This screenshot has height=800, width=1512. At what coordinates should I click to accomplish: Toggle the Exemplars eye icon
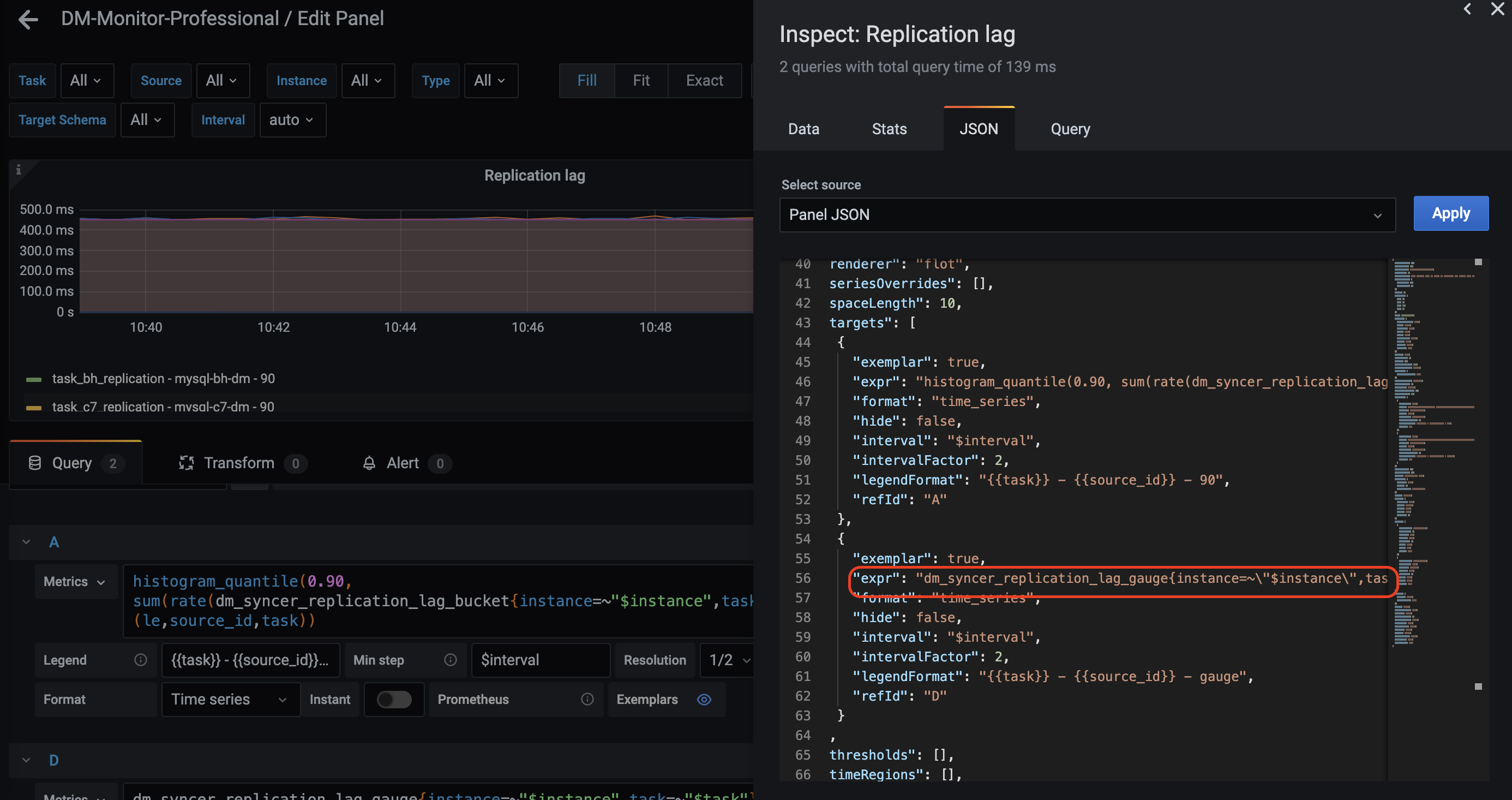[704, 699]
